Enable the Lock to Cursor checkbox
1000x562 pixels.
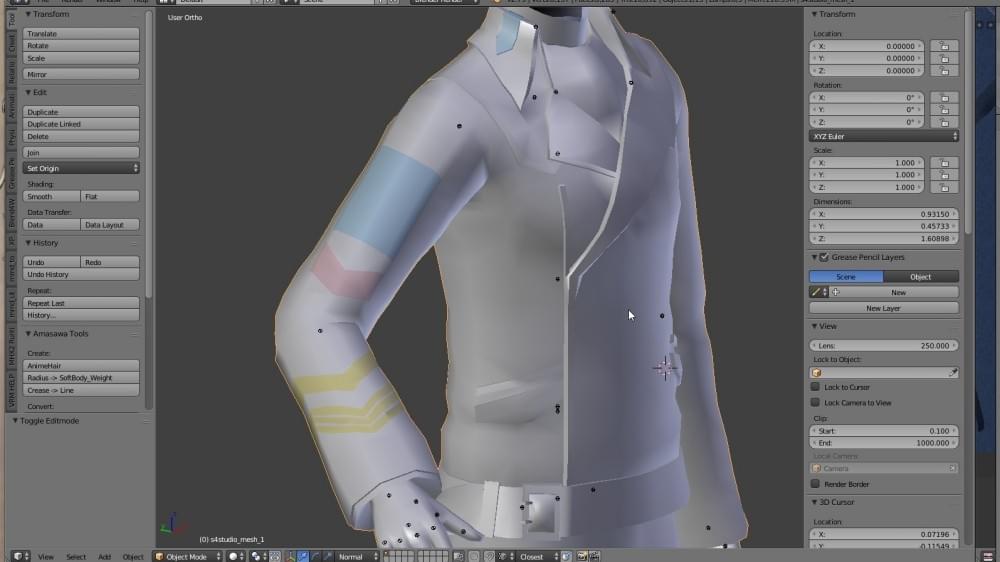click(815, 387)
